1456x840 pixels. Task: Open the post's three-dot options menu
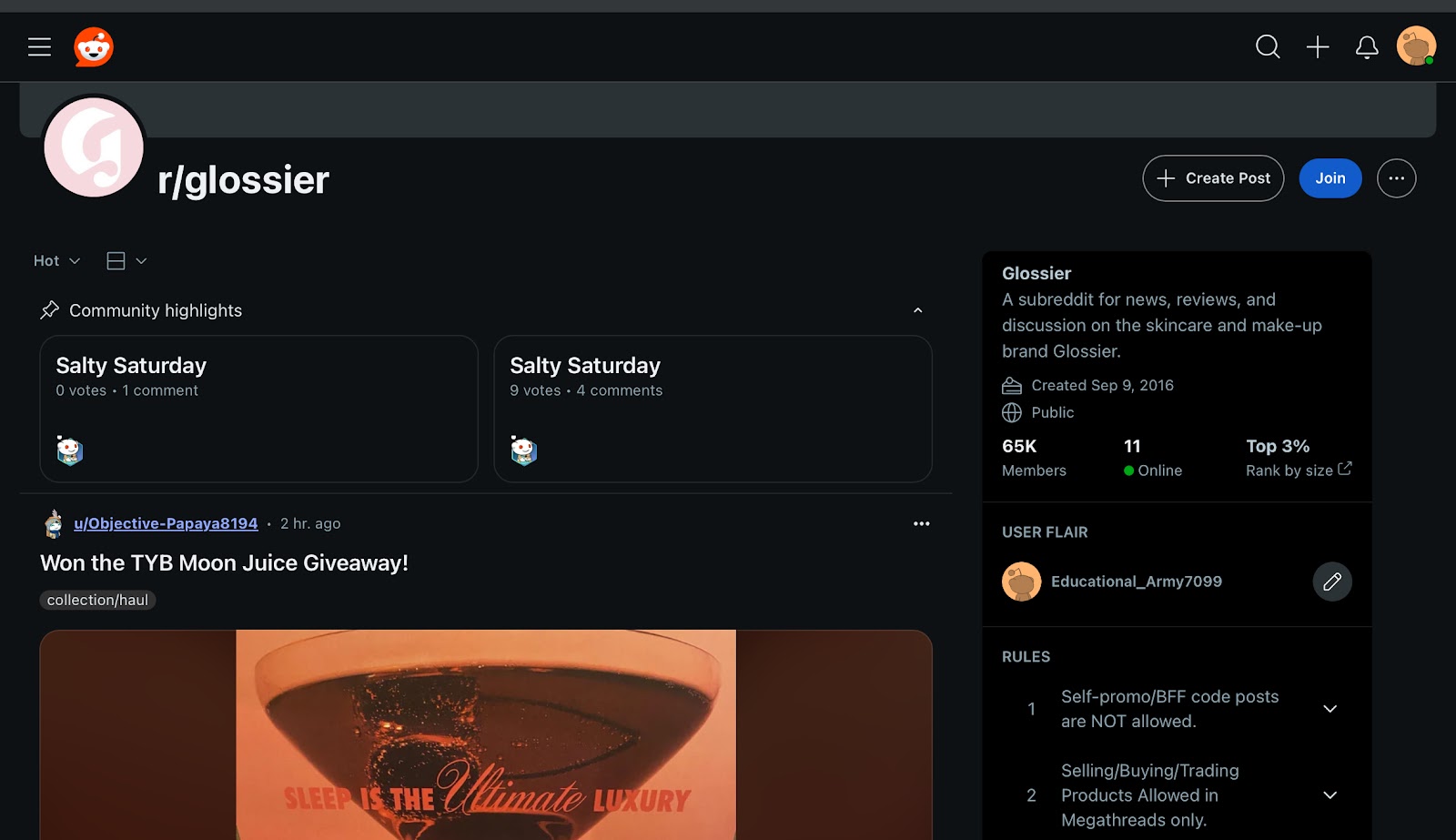click(x=921, y=523)
